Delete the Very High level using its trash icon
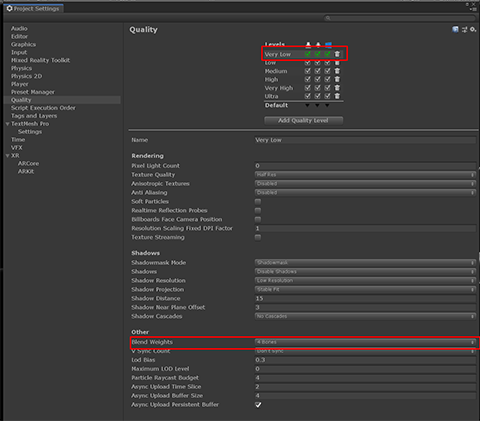 [337, 88]
